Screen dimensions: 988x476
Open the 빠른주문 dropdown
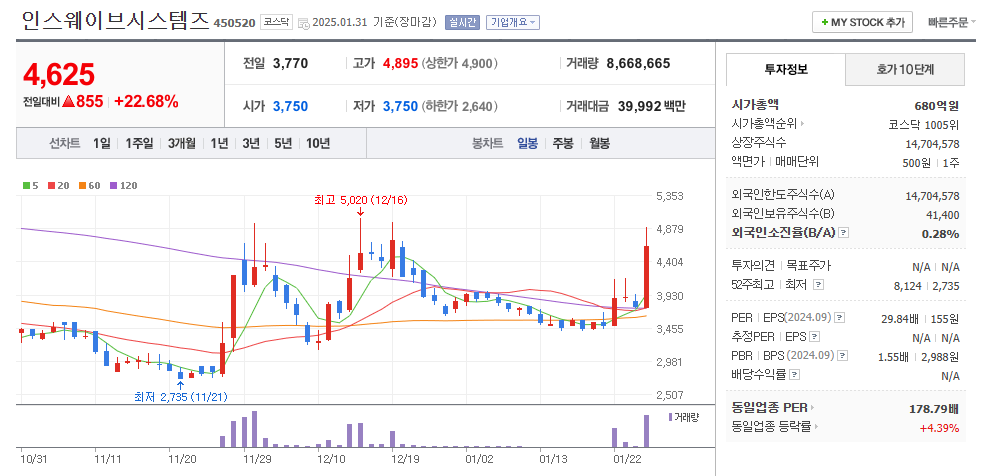pos(951,22)
